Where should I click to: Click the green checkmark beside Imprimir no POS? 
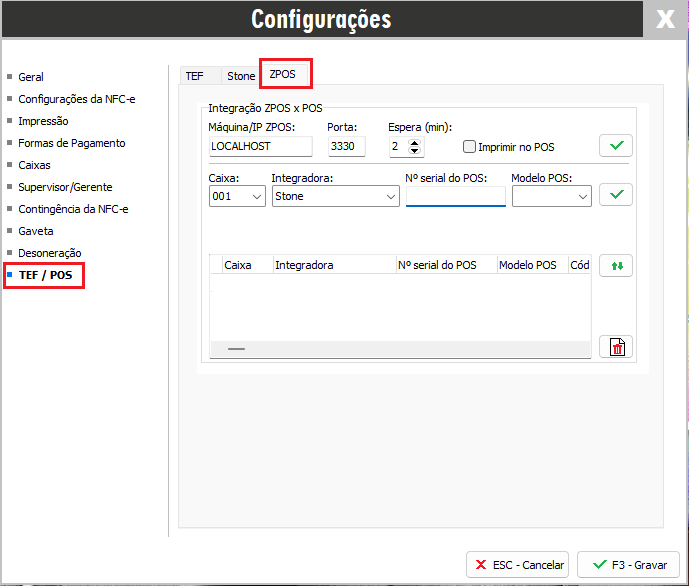click(x=616, y=146)
